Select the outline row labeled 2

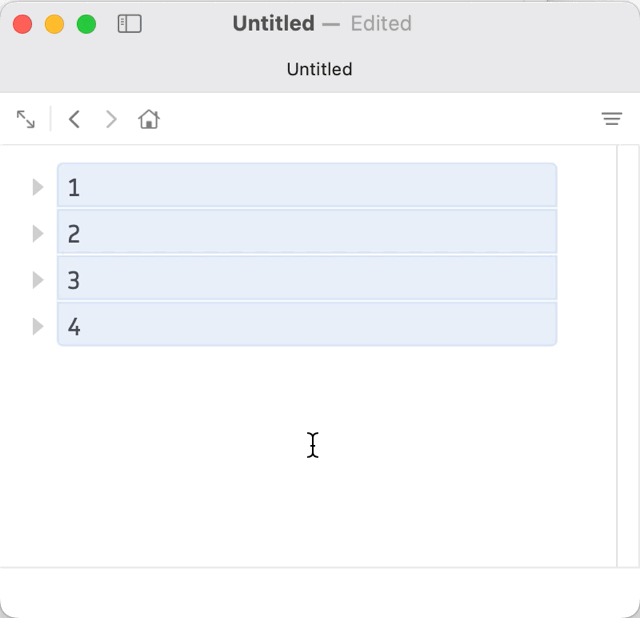click(306, 233)
